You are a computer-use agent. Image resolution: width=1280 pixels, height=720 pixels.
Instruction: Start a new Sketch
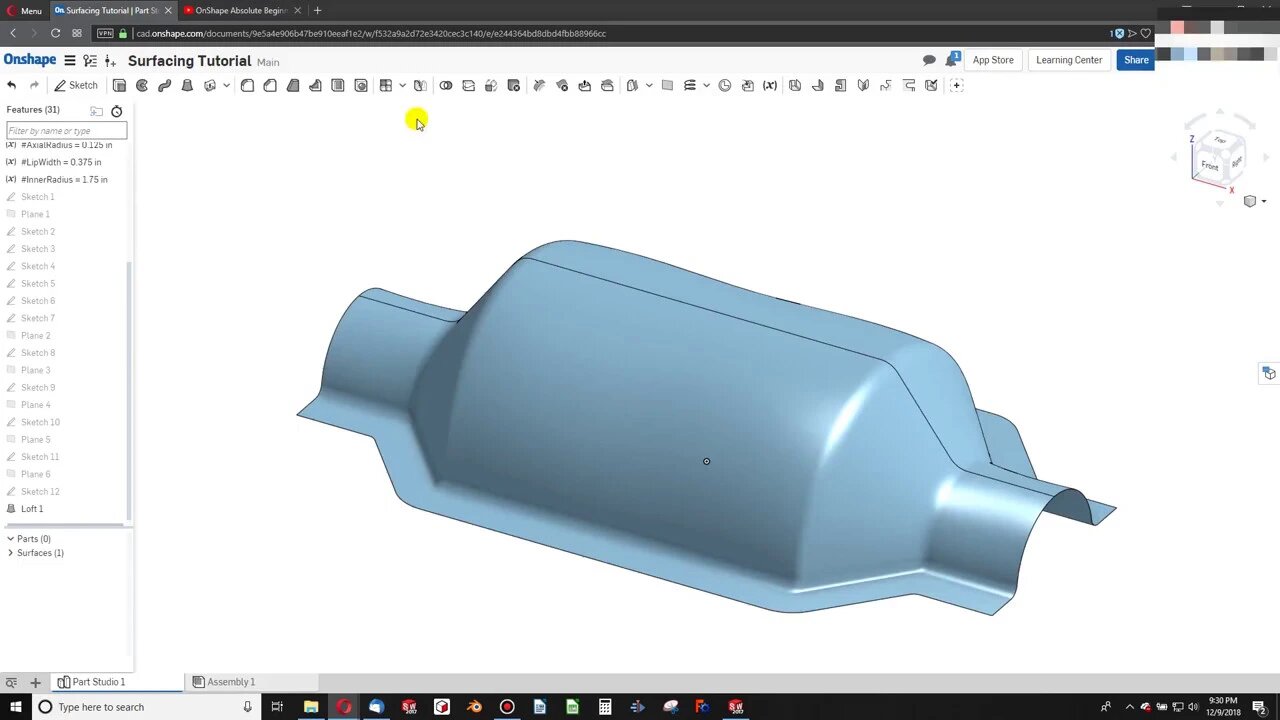point(76,85)
